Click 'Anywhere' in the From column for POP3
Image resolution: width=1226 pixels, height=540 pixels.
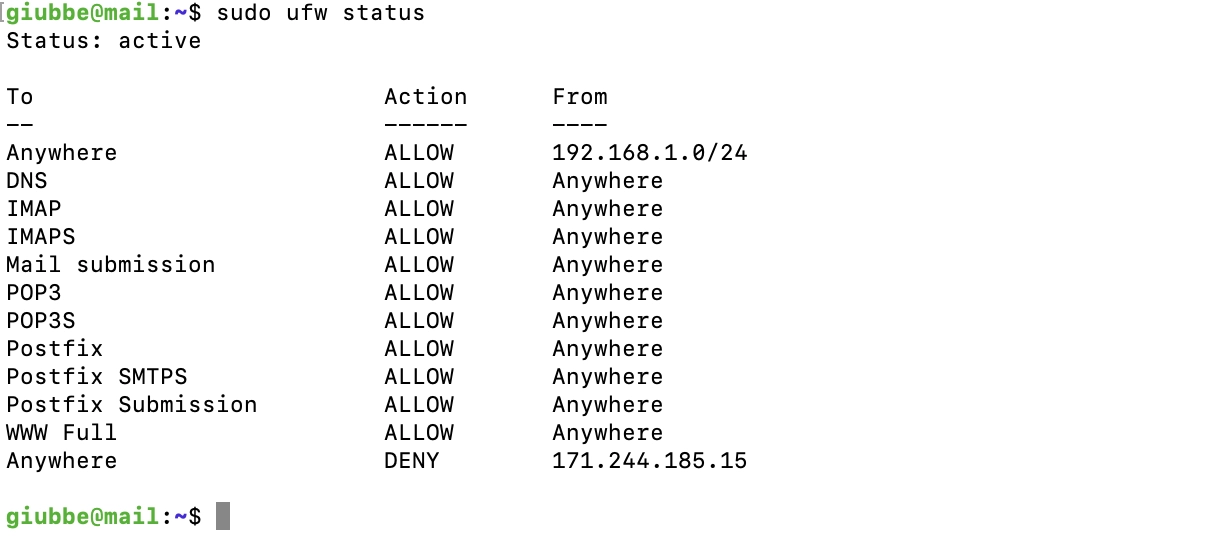607,293
